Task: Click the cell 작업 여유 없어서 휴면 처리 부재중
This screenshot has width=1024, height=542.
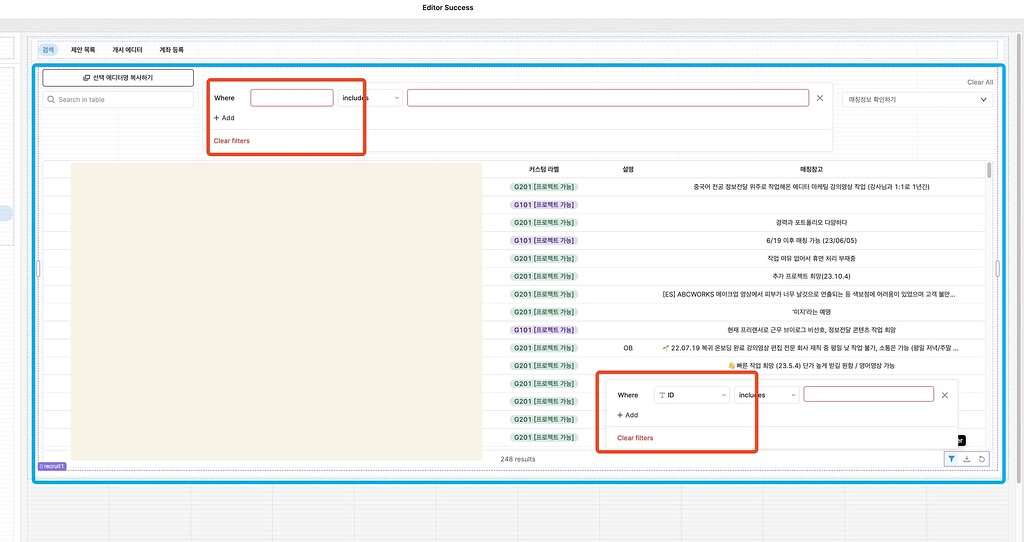Action: point(812,259)
